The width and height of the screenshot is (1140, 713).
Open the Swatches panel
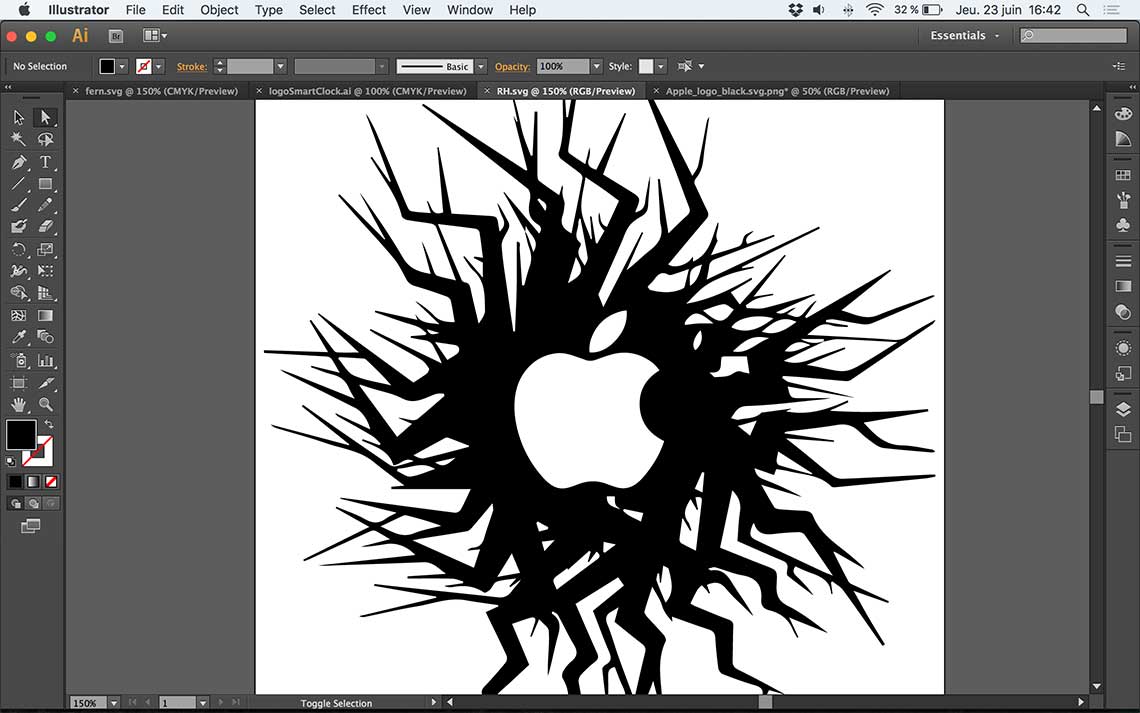(1123, 175)
